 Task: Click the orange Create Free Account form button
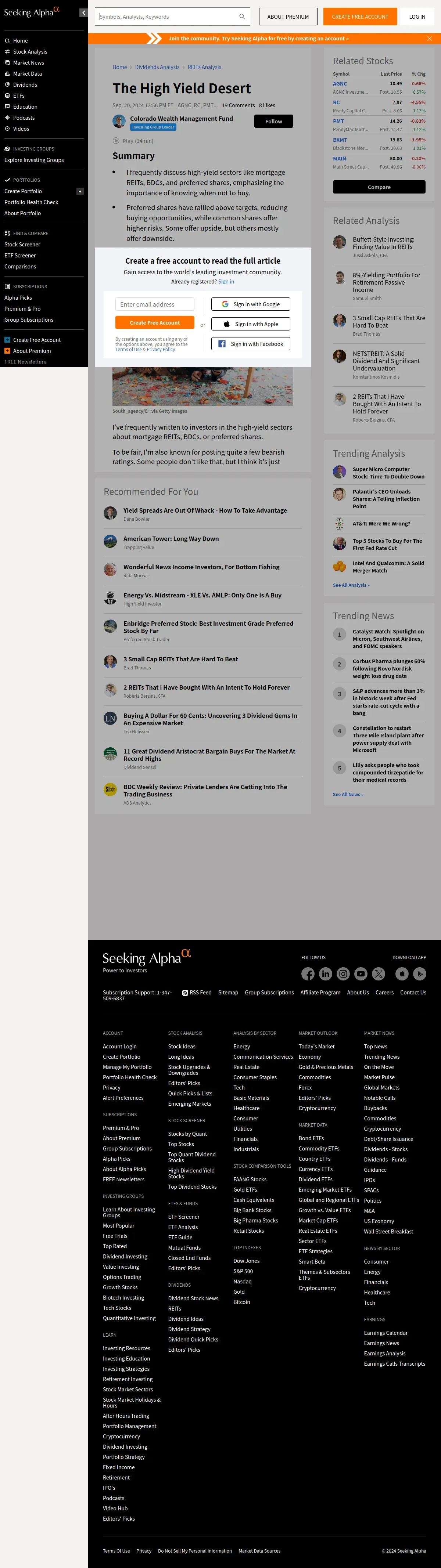pos(155,323)
